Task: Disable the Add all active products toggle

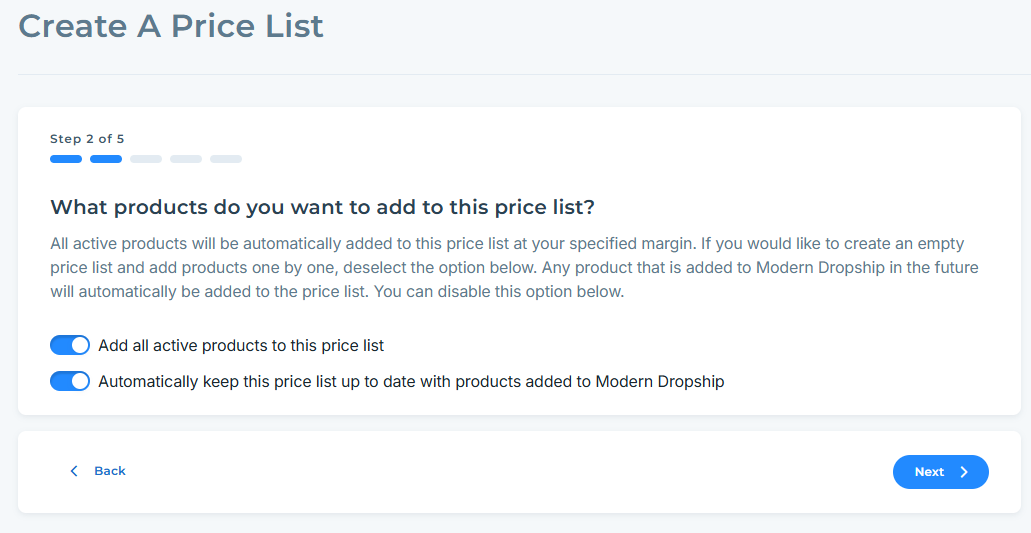Action: (70, 345)
